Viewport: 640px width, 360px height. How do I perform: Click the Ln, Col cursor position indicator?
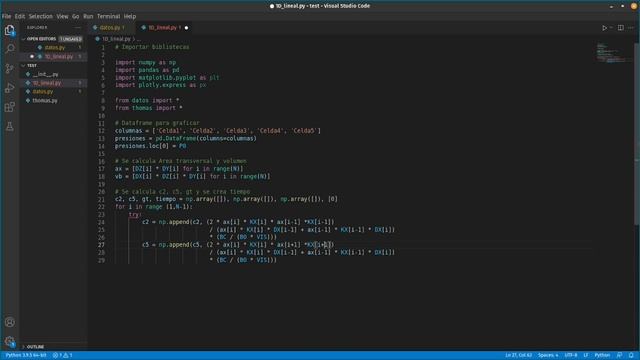[518, 355]
